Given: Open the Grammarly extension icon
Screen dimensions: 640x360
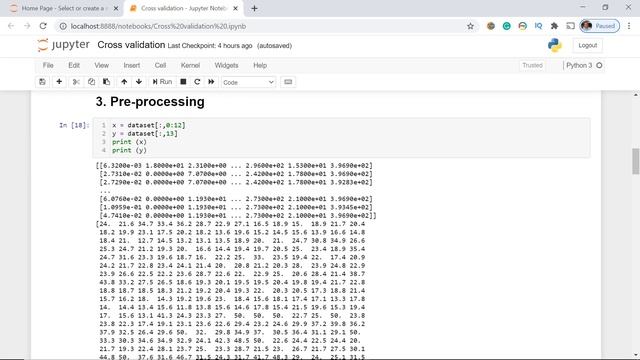Looking at the screenshot, I should pyautogui.click(x=507, y=26).
